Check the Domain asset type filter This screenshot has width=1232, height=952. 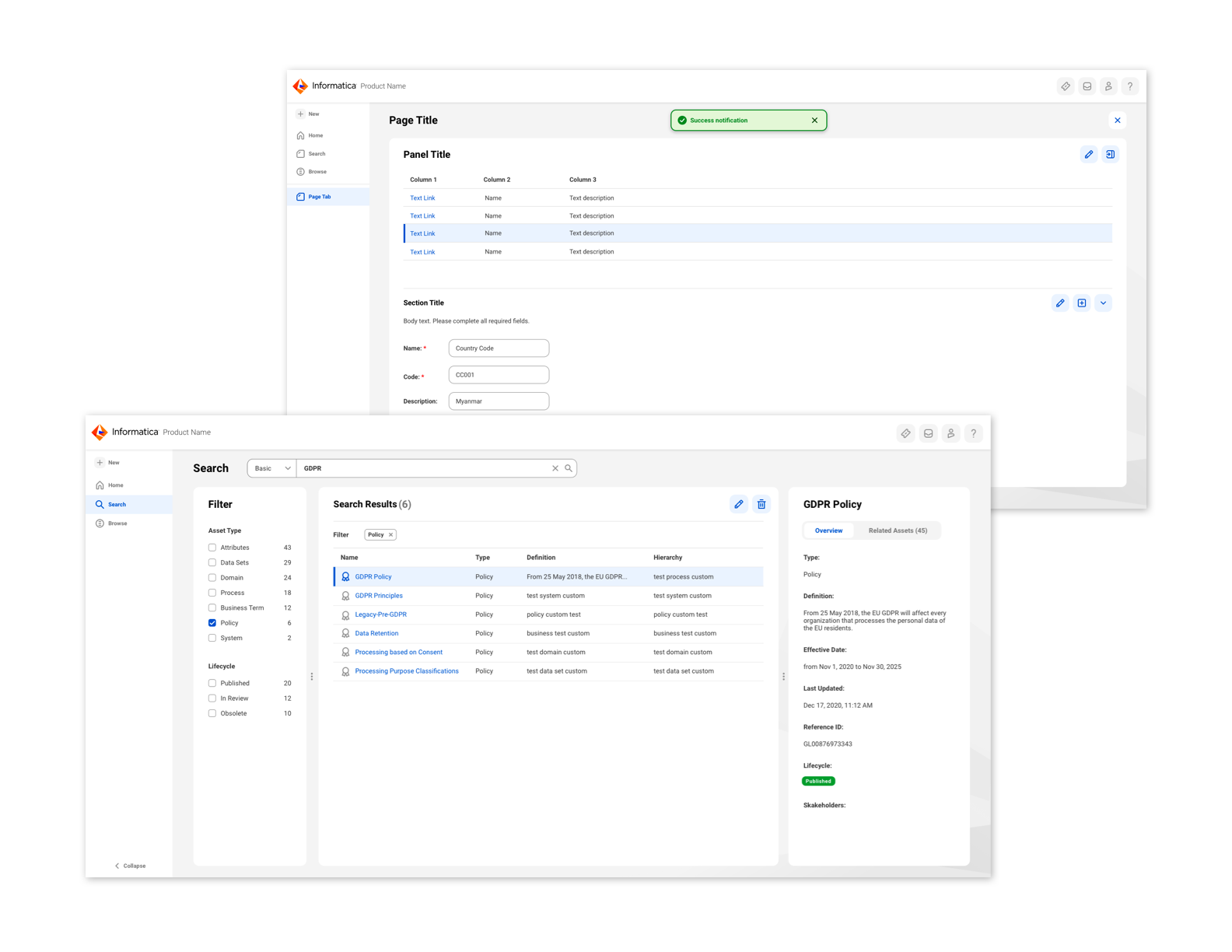coord(212,578)
